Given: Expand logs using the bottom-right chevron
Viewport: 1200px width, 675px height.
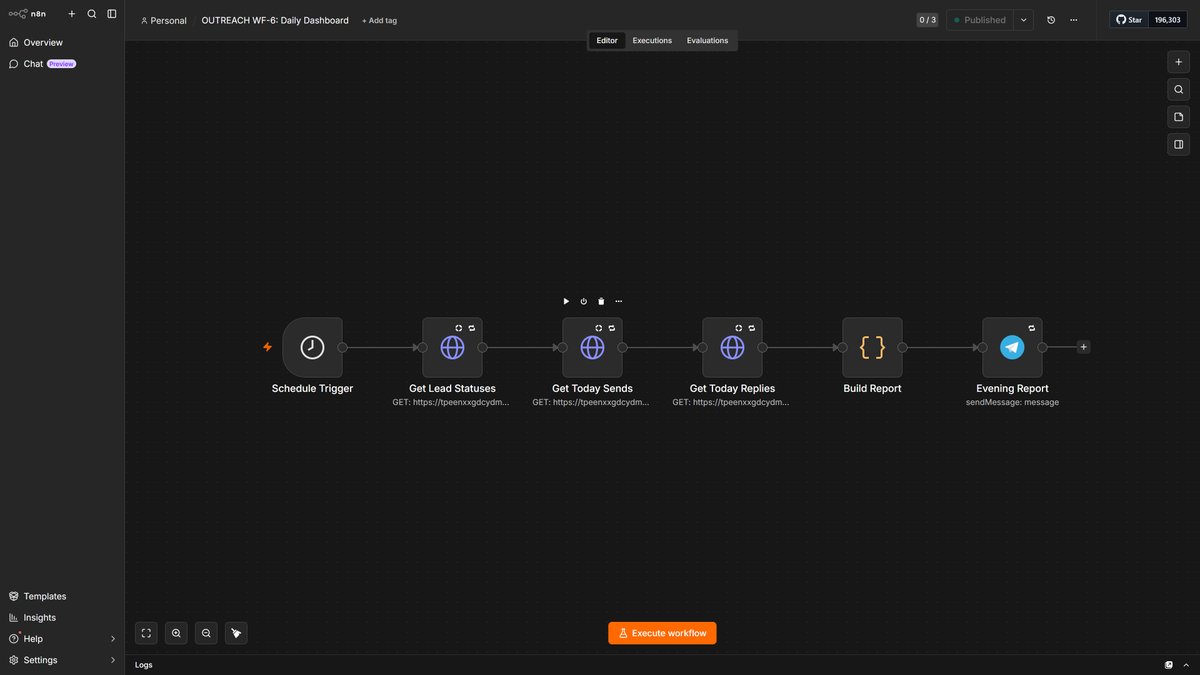Looking at the screenshot, I should pos(1187,665).
